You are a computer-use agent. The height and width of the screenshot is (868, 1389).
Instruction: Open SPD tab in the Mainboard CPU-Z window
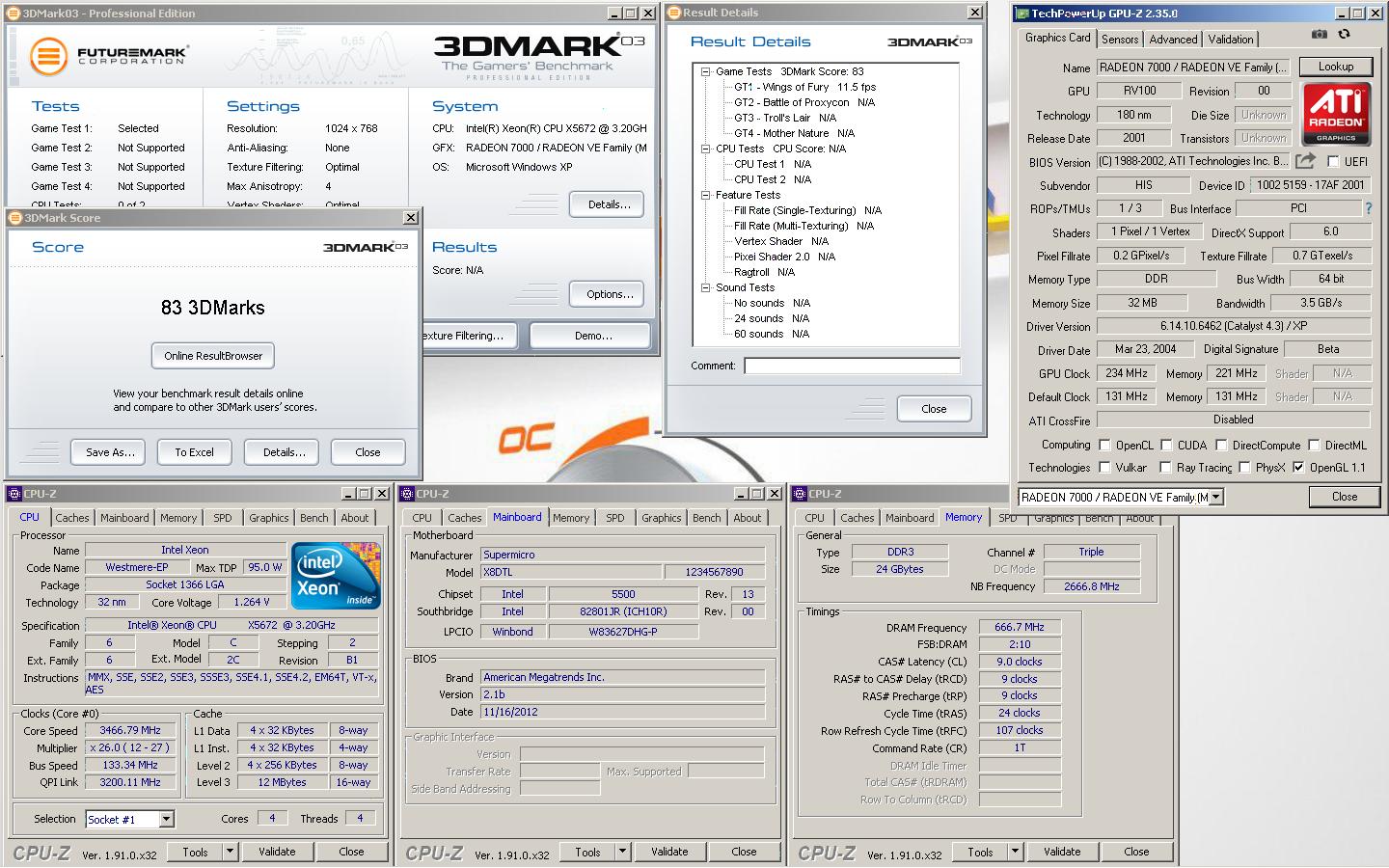614,518
